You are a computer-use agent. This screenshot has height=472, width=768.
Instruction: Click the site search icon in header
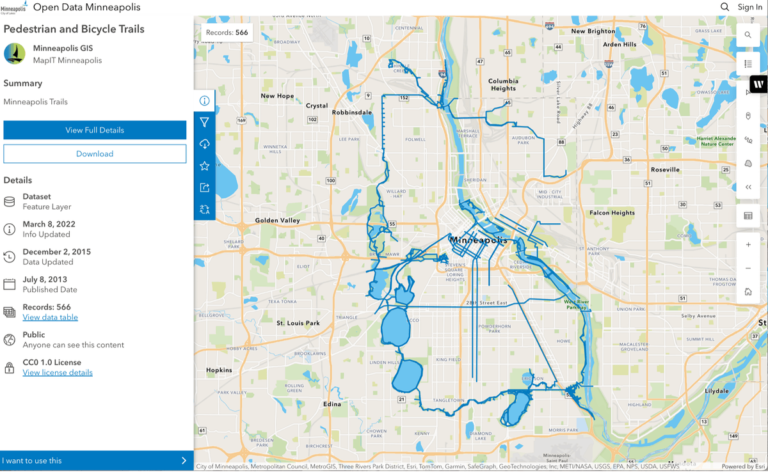[725, 7]
